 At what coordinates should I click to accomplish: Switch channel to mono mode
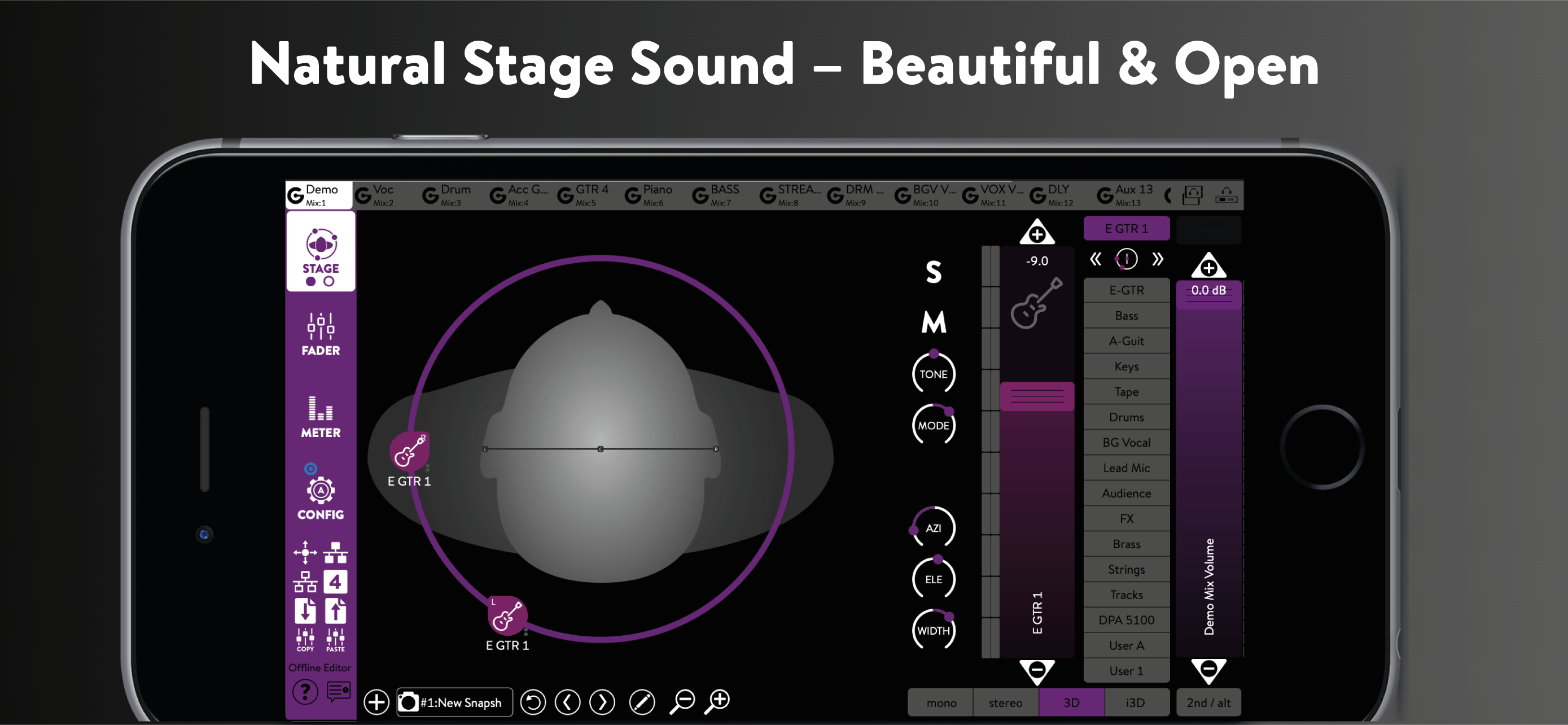[x=940, y=702]
